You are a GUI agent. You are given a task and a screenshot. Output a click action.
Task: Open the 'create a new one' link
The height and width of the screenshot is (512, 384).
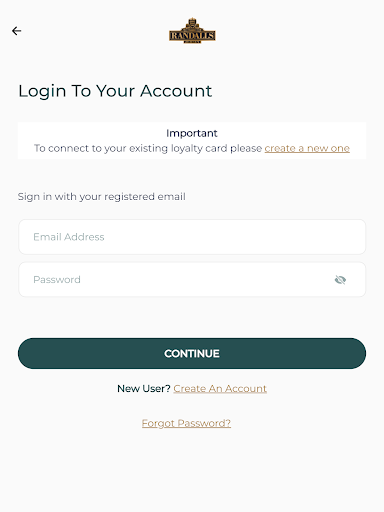coord(307,148)
